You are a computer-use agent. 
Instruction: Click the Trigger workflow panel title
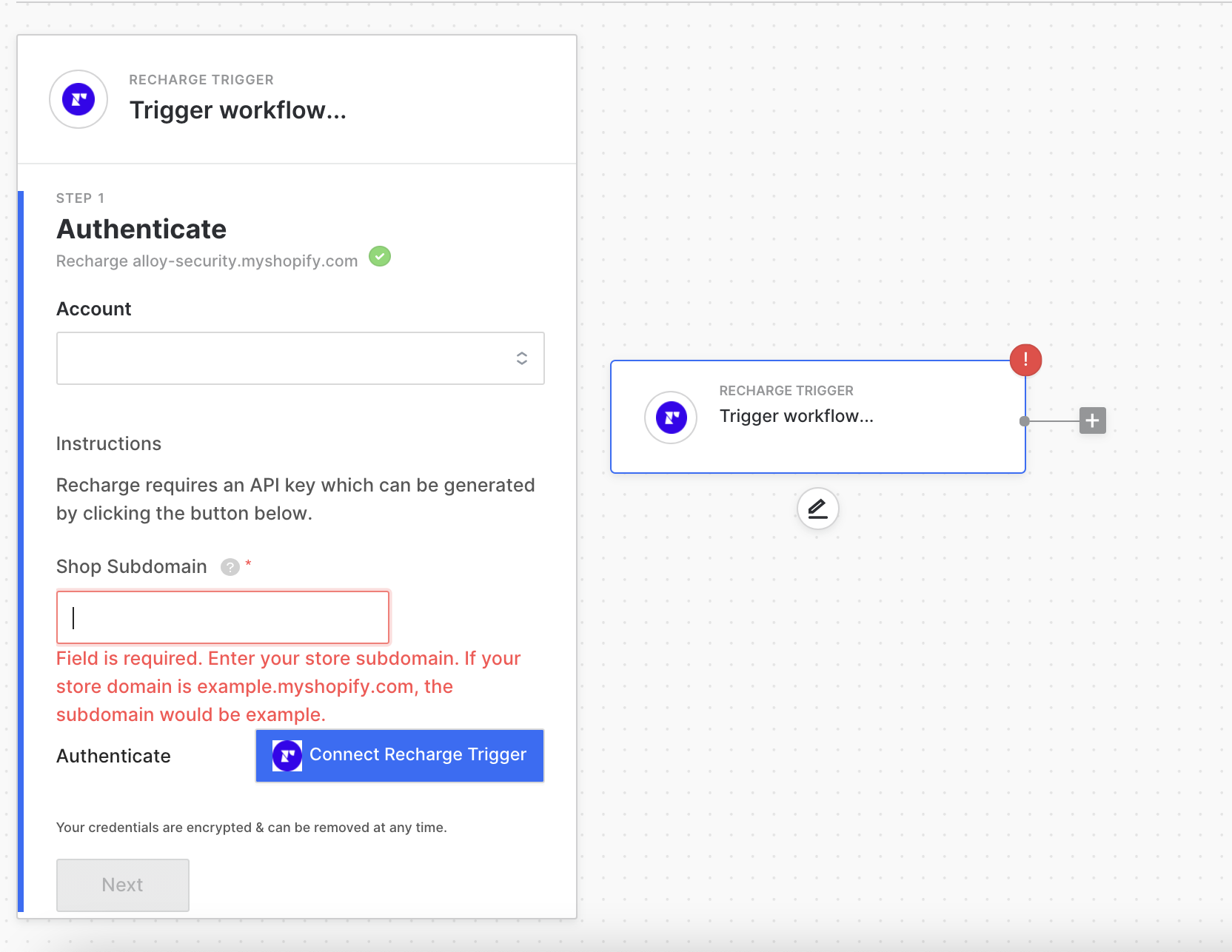click(238, 110)
